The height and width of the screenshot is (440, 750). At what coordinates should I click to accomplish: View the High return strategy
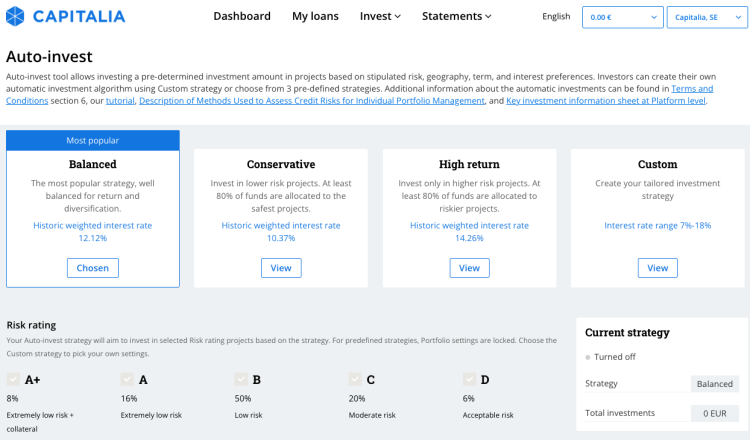point(469,268)
